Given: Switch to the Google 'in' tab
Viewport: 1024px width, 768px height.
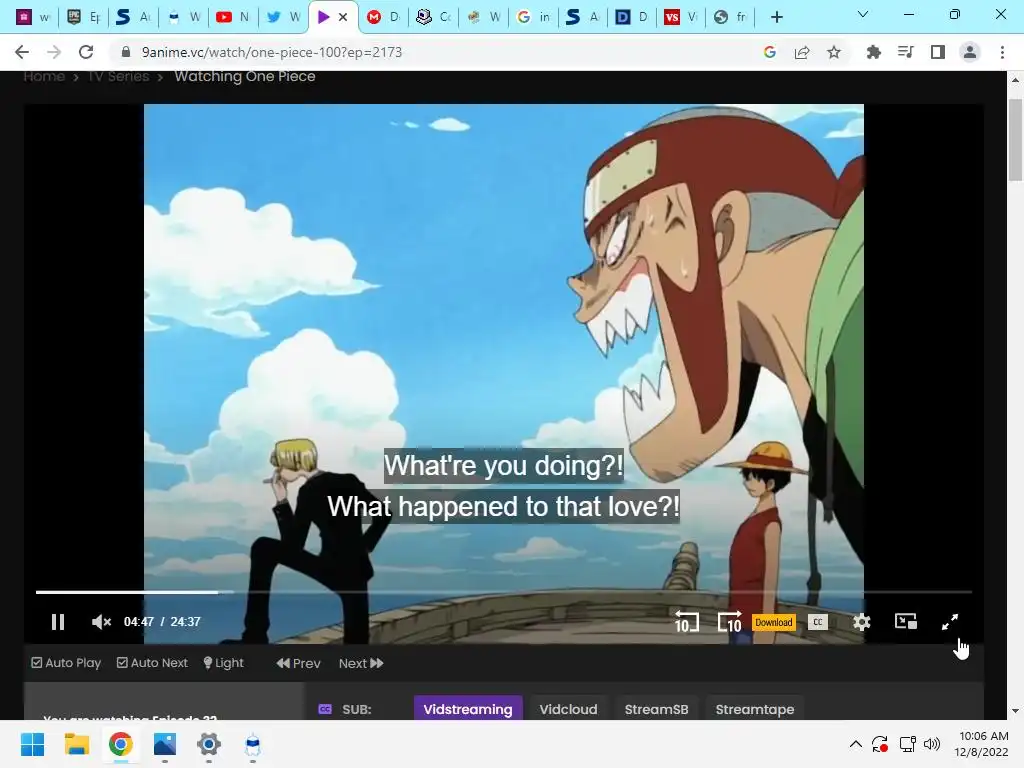Looking at the screenshot, I should click(x=534, y=17).
